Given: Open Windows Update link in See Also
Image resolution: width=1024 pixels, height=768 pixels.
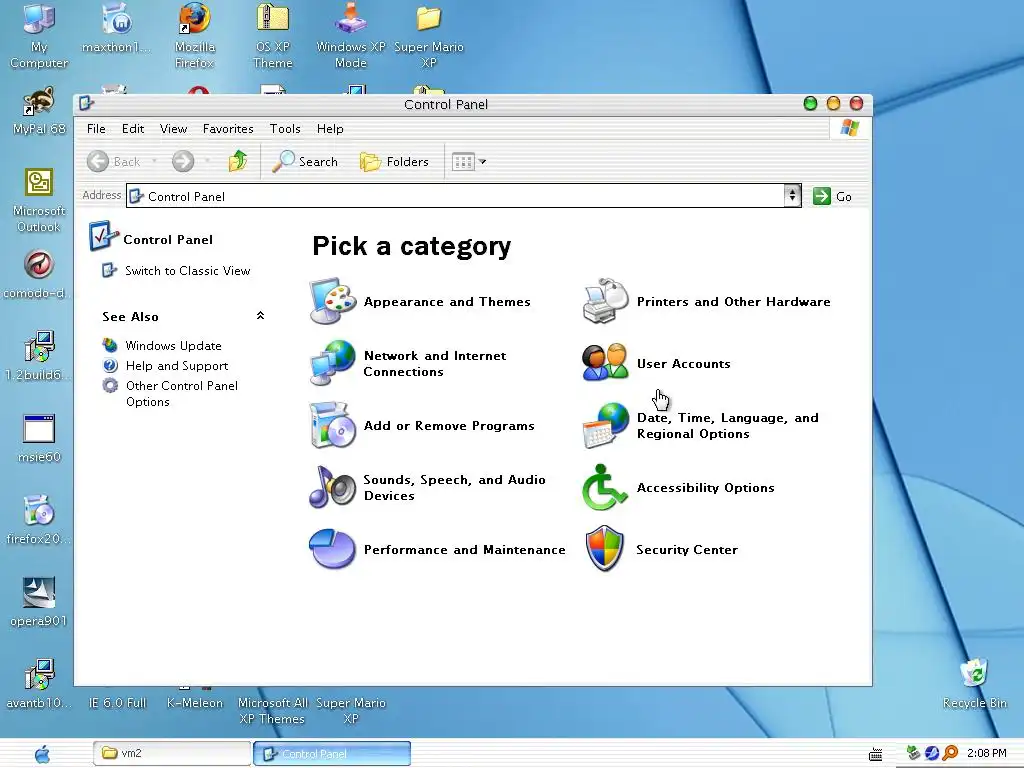Looking at the screenshot, I should (173, 345).
